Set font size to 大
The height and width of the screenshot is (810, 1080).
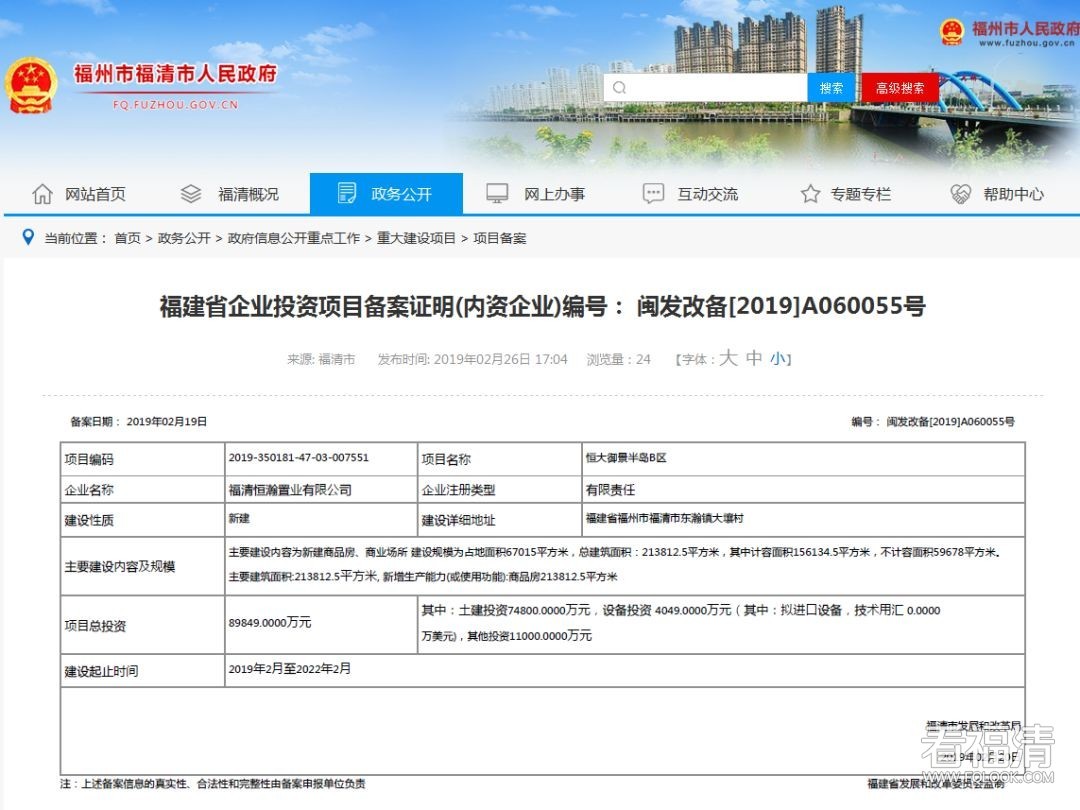coord(728,357)
